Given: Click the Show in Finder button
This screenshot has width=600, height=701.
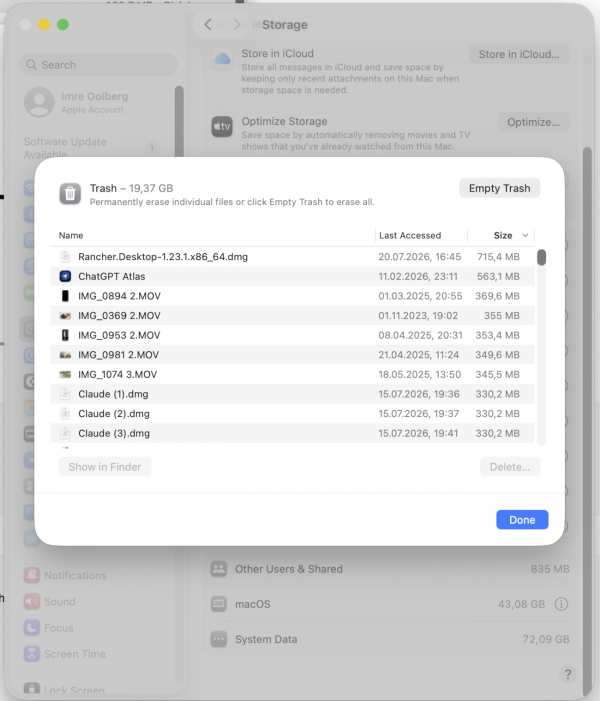Looking at the screenshot, I should 105,467.
